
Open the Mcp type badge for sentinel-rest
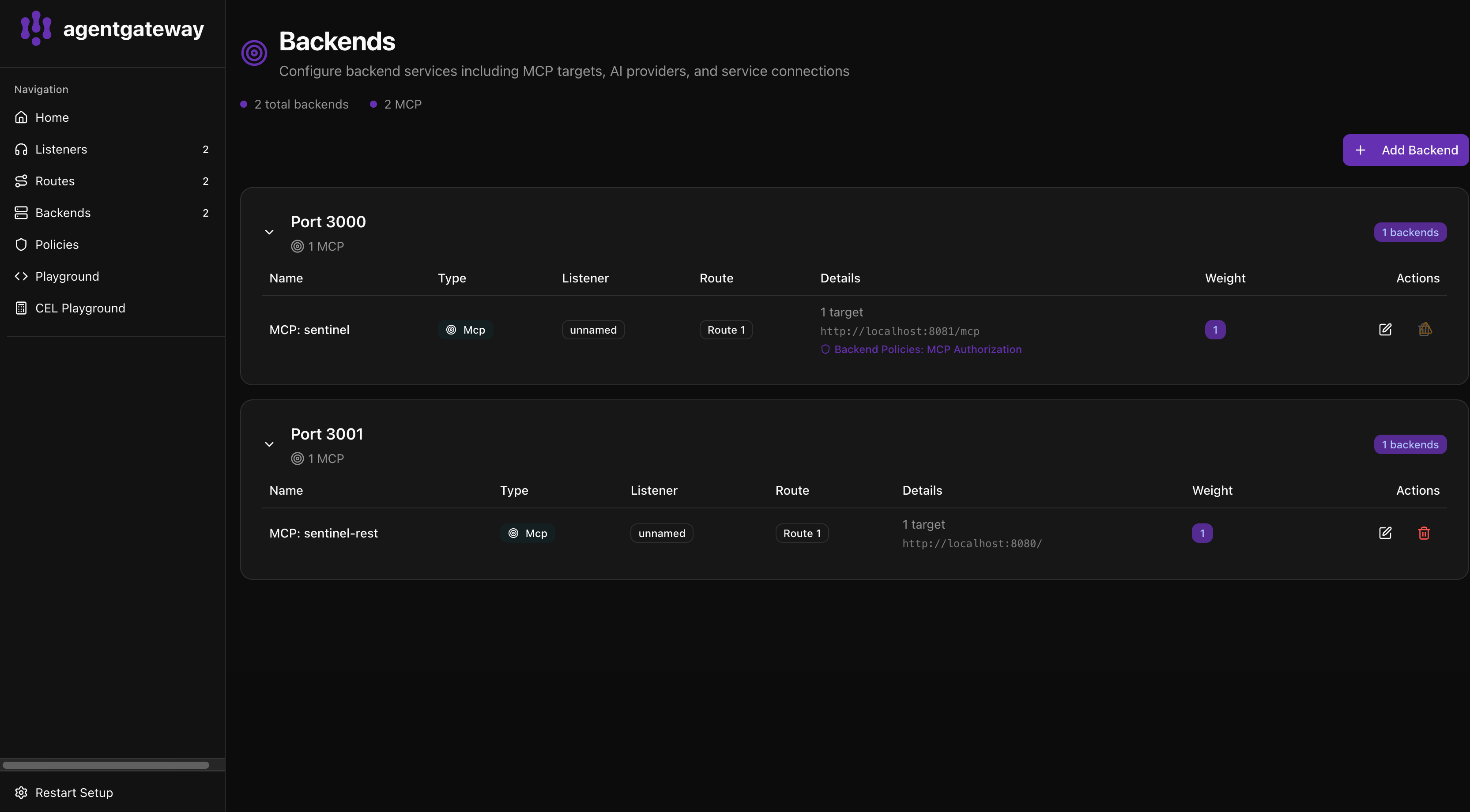coord(527,533)
